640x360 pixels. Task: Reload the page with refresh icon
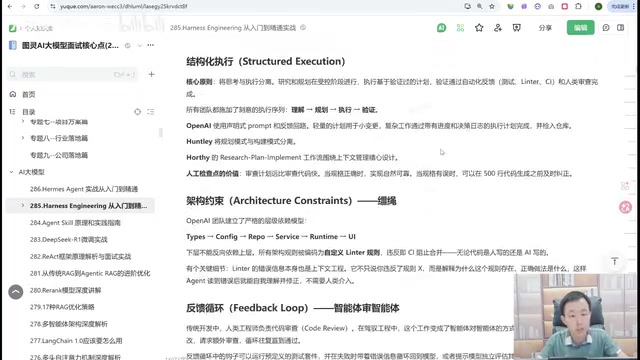(x=37, y=6)
